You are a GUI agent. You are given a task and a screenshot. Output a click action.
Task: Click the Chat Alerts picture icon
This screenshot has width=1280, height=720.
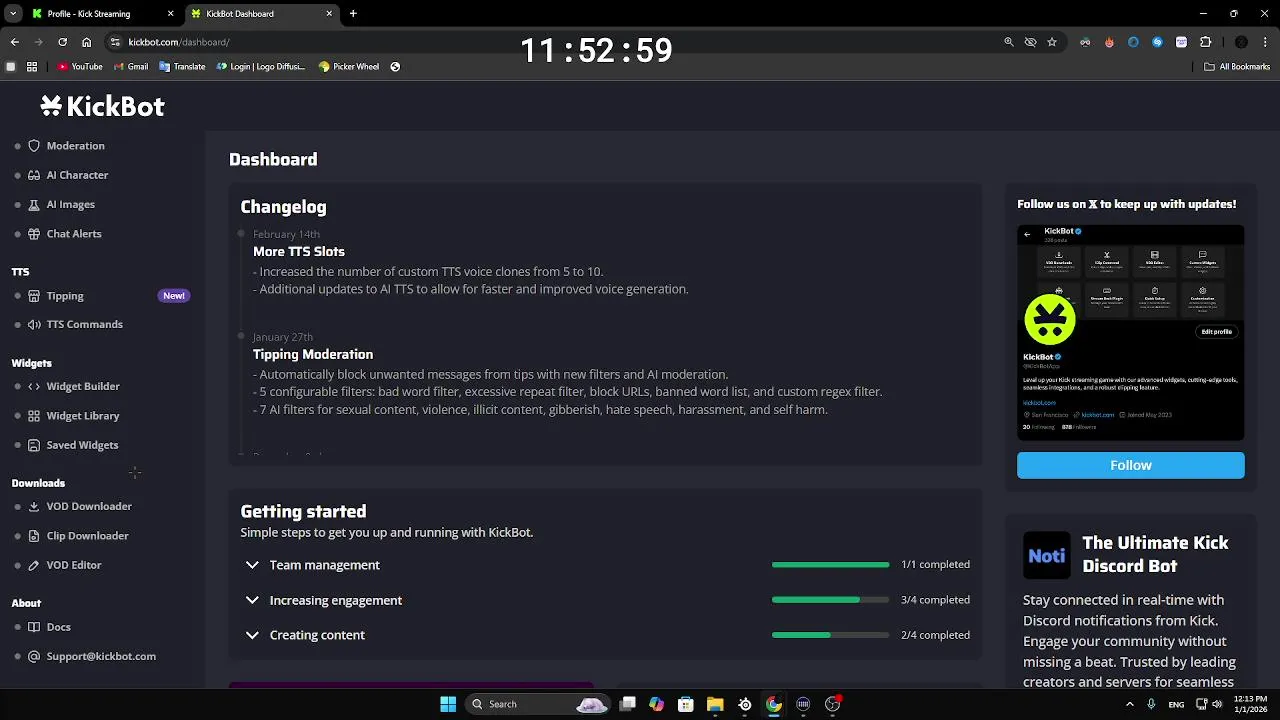34,234
